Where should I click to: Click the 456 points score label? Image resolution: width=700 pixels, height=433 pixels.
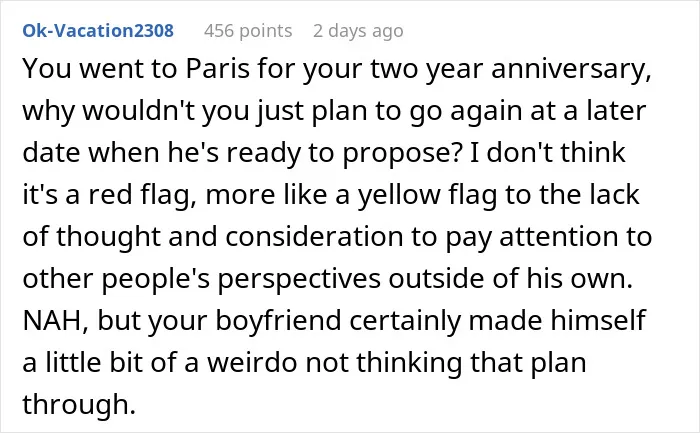click(248, 31)
